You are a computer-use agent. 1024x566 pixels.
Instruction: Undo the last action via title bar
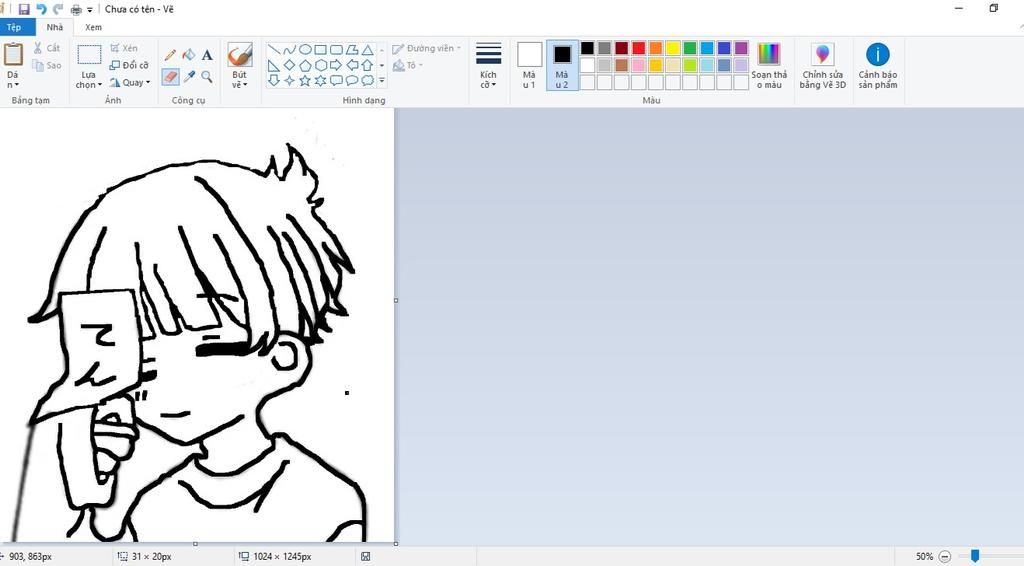pos(41,9)
